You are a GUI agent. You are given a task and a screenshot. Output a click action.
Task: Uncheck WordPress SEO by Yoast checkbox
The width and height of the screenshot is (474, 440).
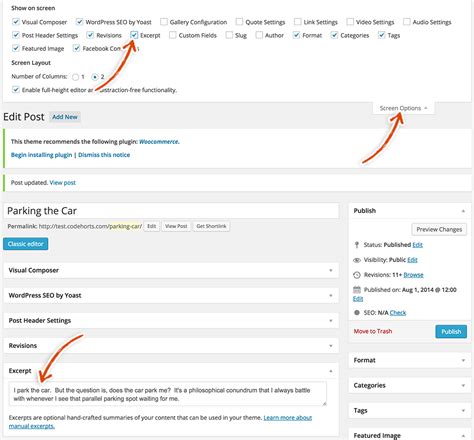pyautogui.click(x=79, y=22)
